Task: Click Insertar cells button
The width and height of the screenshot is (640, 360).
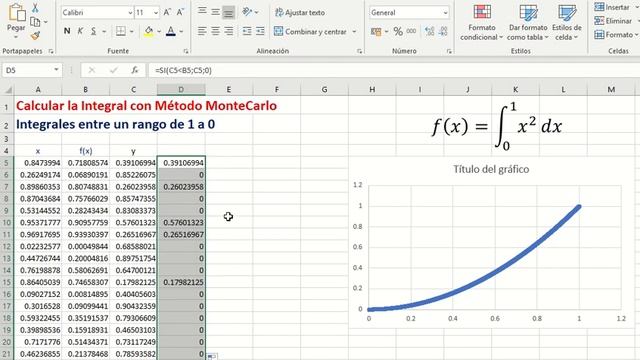Action: 612,7
